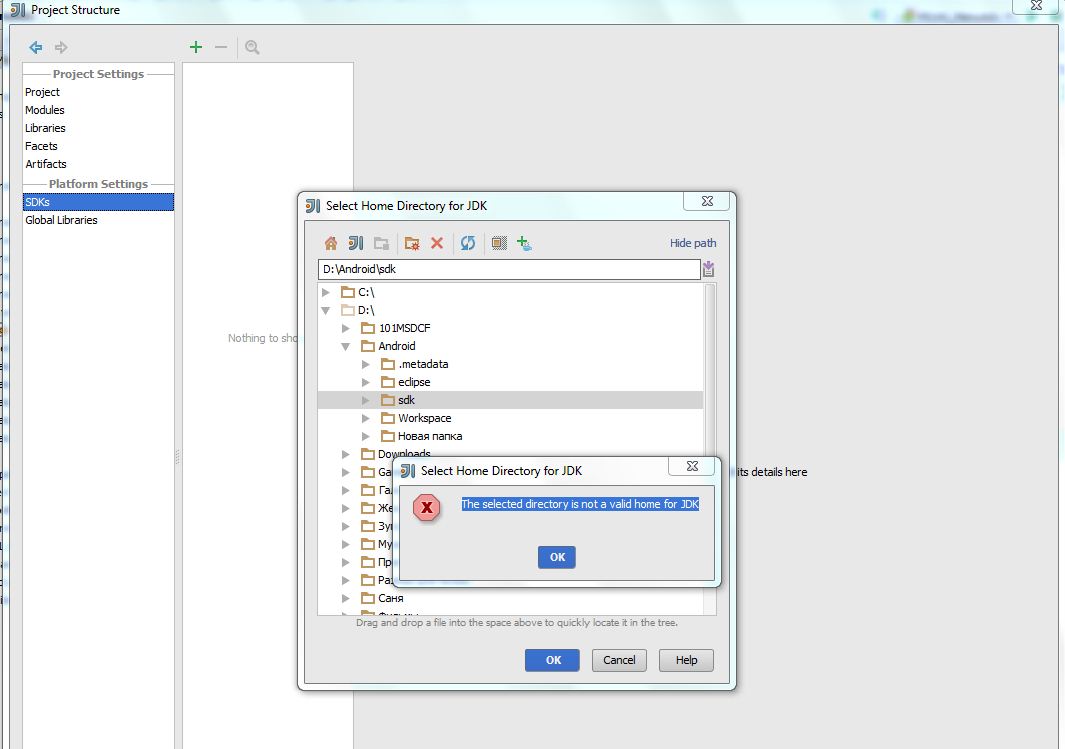Click the Help button
The image size is (1065, 749).
[x=686, y=660]
